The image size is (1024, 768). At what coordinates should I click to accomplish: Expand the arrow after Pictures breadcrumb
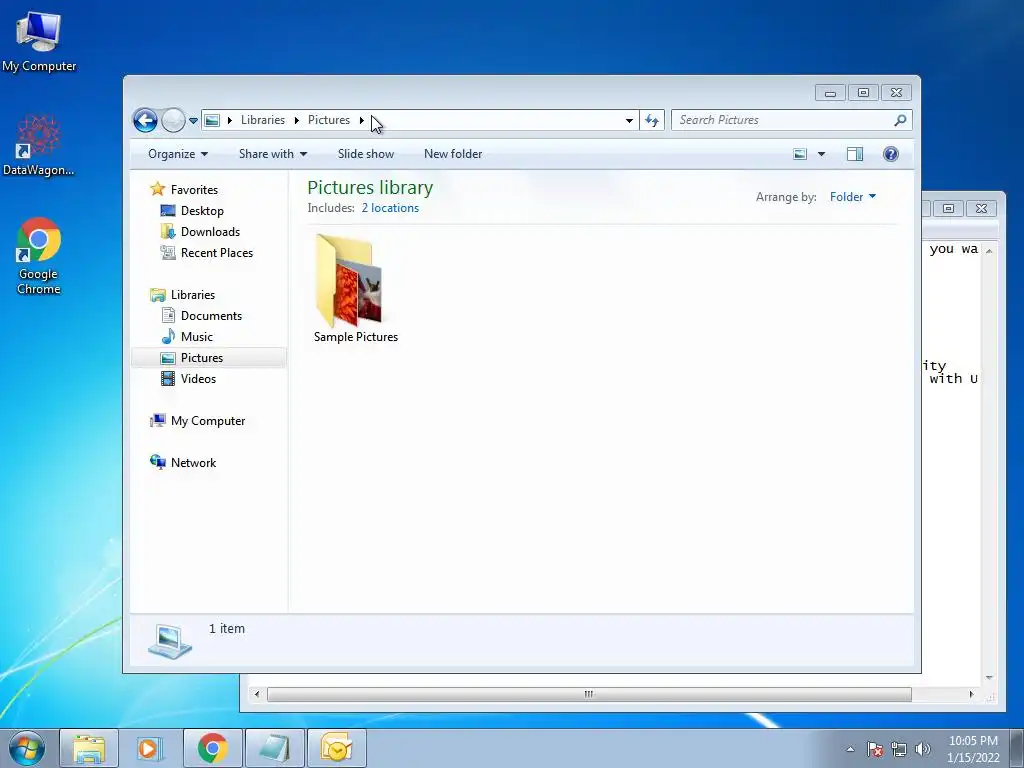(361, 120)
